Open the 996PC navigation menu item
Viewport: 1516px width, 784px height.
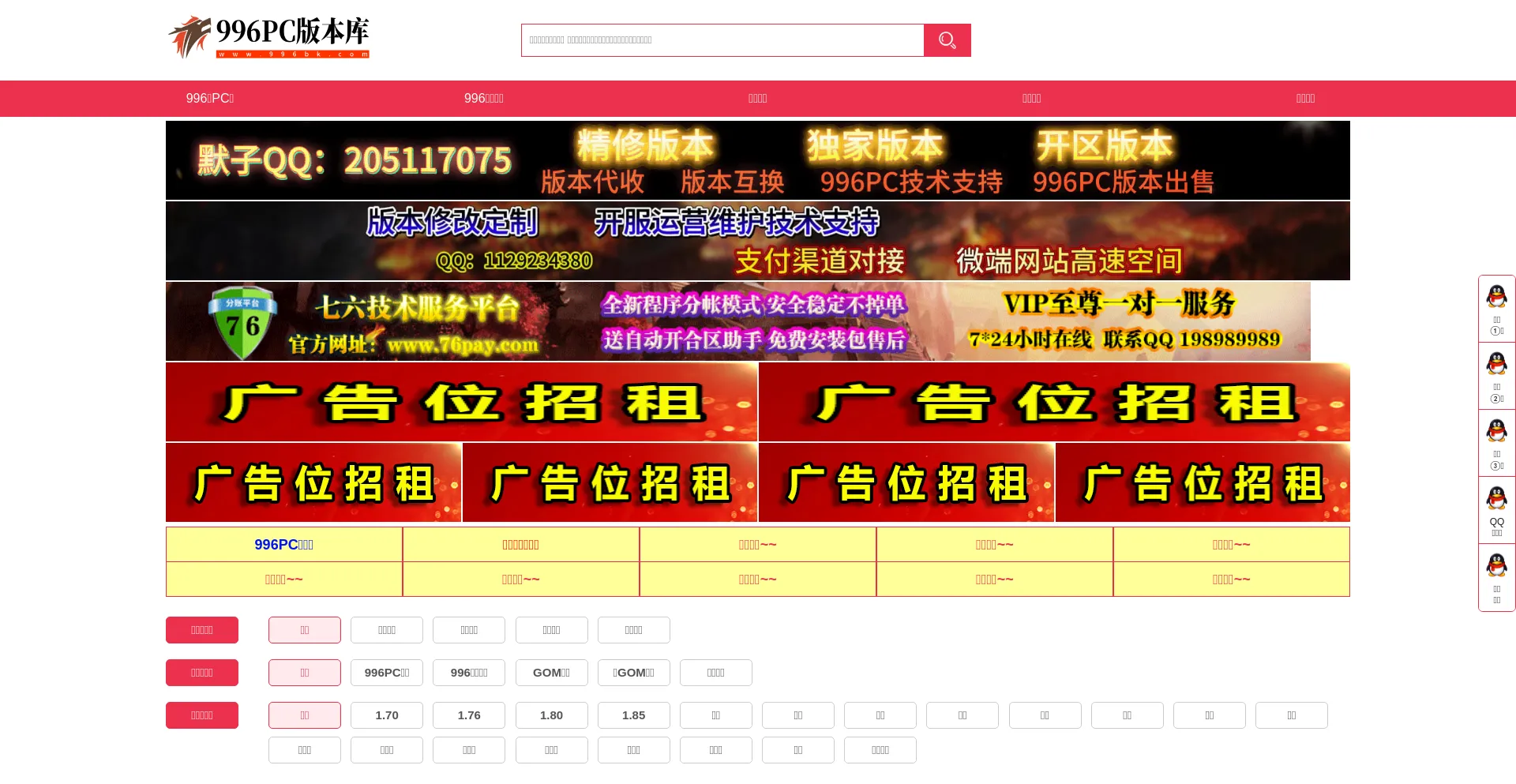(210, 99)
